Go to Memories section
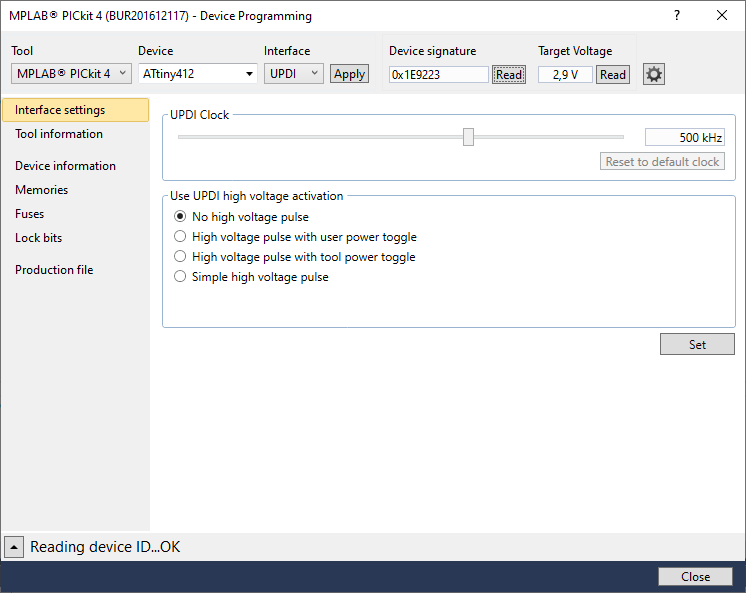This screenshot has width=746, height=593. pyautogui.click(x=41, y=189)
